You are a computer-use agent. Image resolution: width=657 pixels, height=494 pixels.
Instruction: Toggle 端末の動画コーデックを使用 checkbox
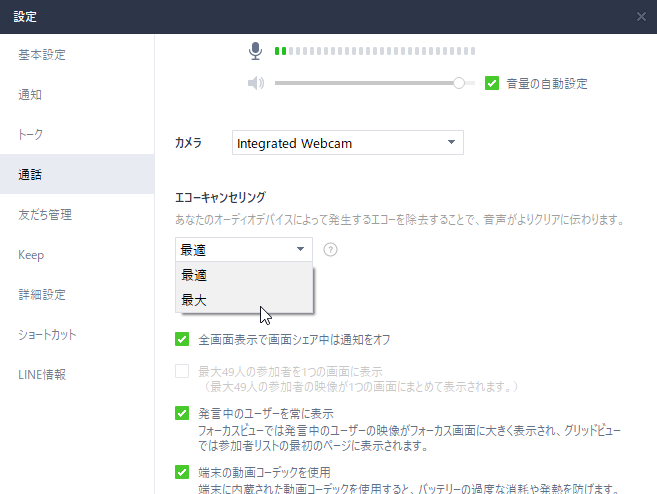tap(182, 472)
